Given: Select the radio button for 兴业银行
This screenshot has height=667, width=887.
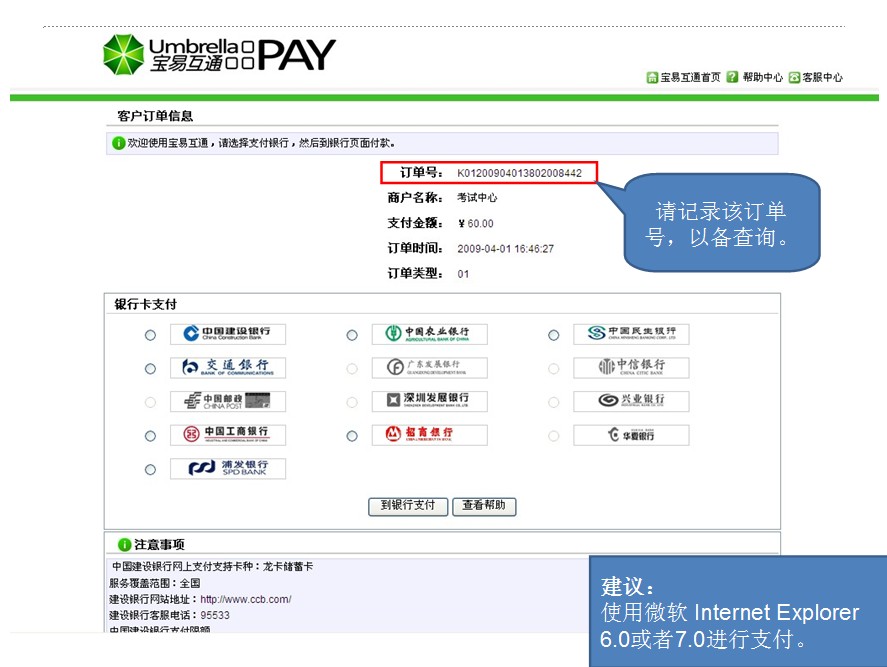Looking at the screenshot, I should pyautogui.click(x=553, y=401).
